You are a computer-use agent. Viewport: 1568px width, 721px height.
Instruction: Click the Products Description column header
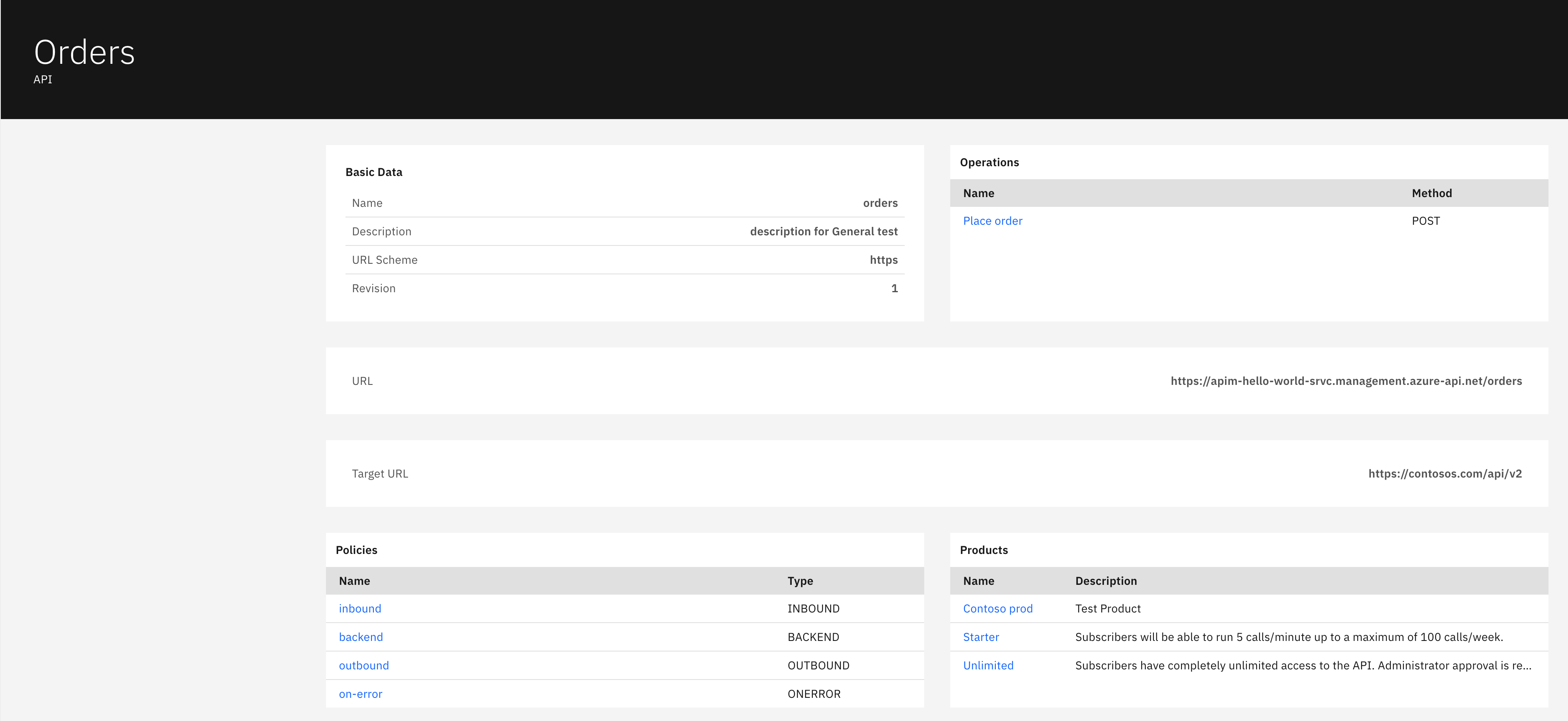(x=1105, y=581)
